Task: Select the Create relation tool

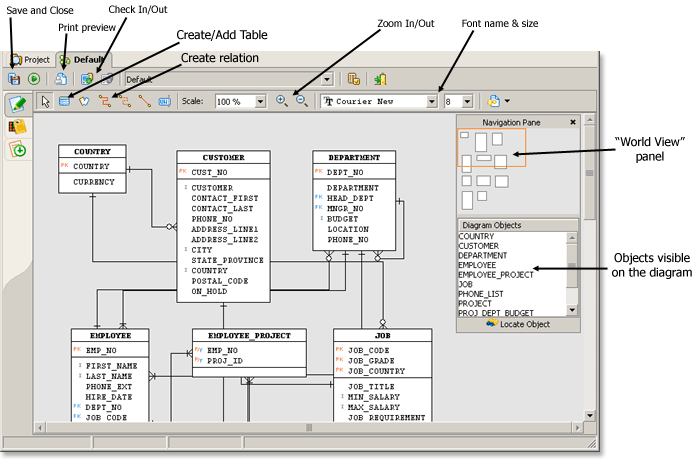Action: pyautogui.click(x=105, y=101)
